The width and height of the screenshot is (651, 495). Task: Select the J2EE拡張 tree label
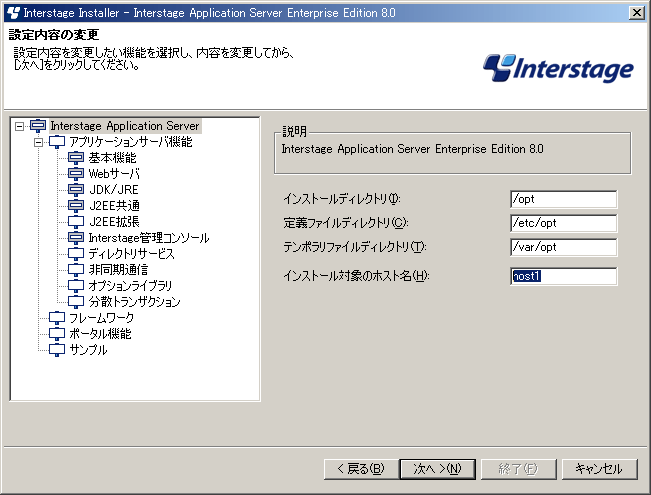(x=114, y=222)
